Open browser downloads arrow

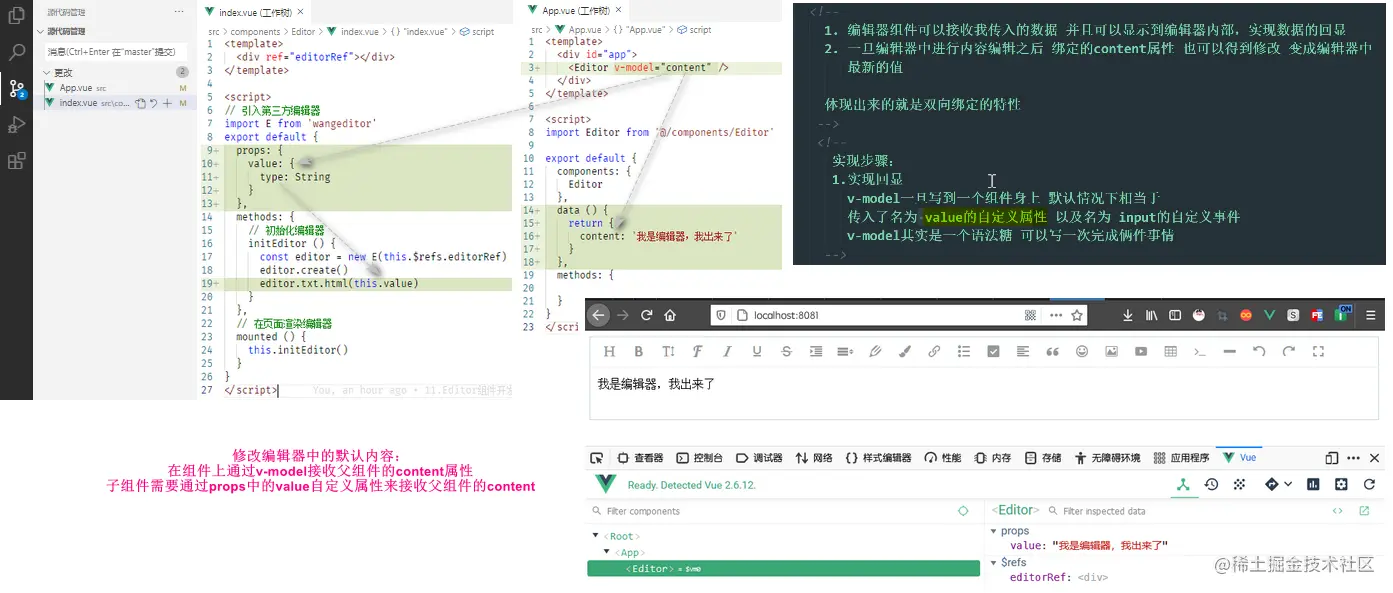tap(1128, 315)
